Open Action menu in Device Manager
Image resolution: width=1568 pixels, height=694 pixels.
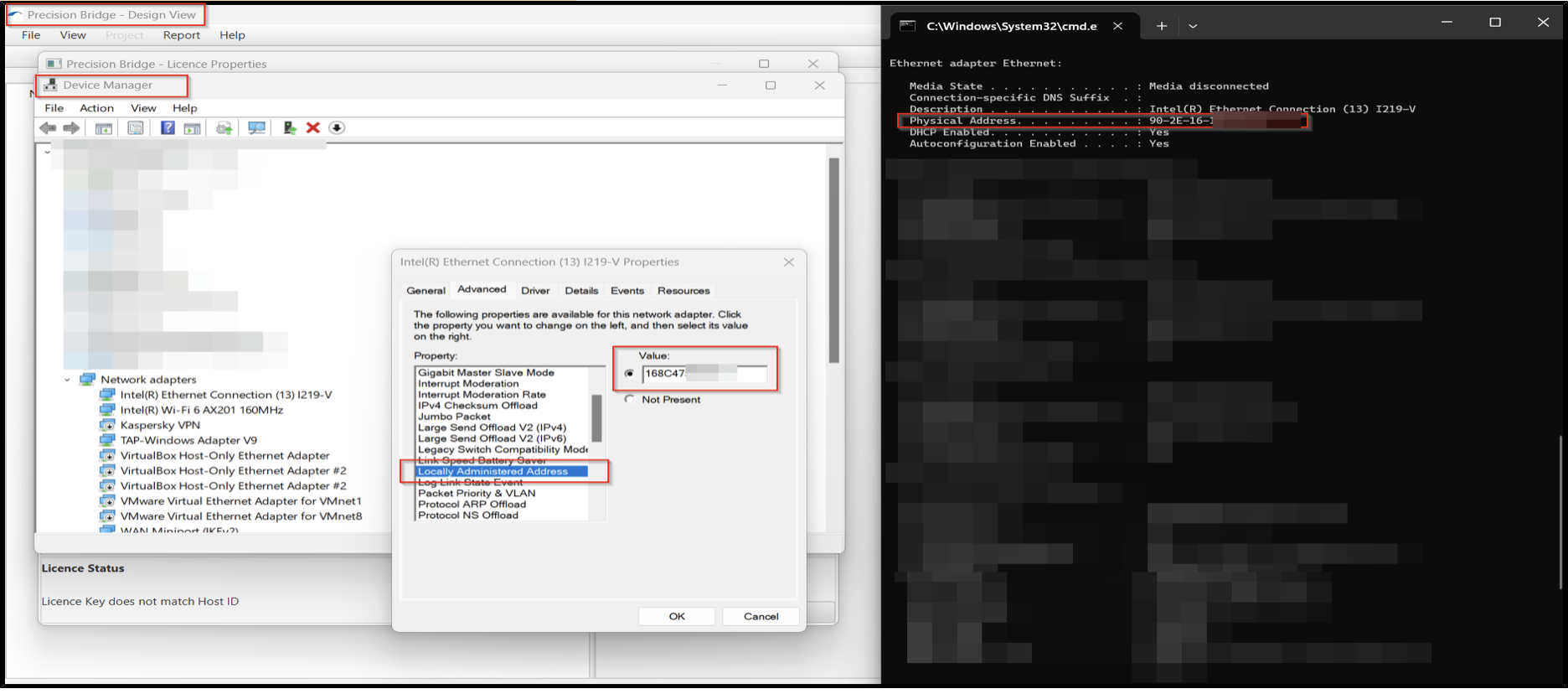[x=96, y=108]
